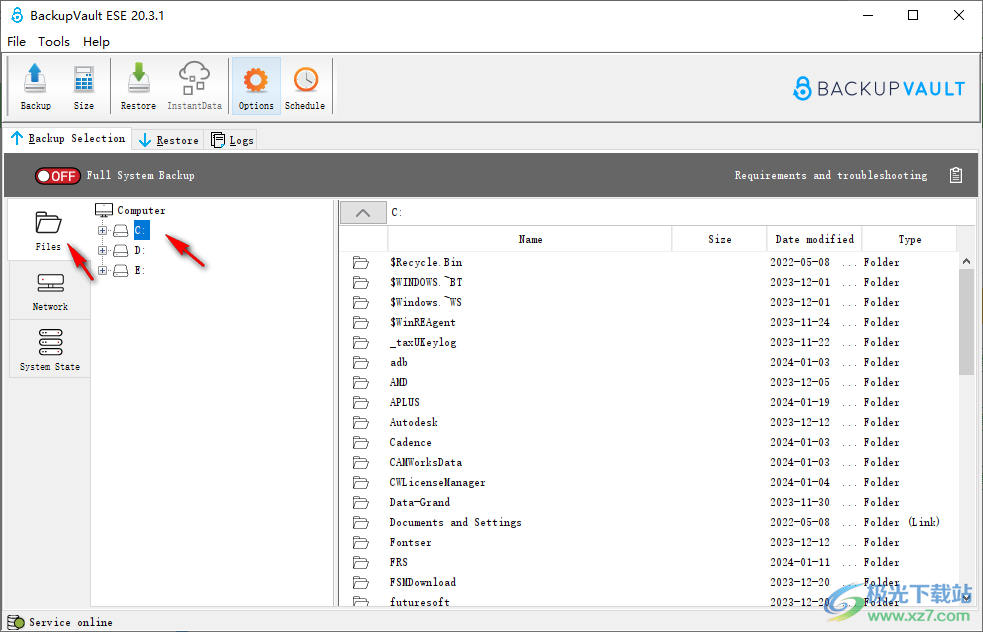Click the up-folder arrow button
The image size is (983, 632).
[x=363, y=212]
